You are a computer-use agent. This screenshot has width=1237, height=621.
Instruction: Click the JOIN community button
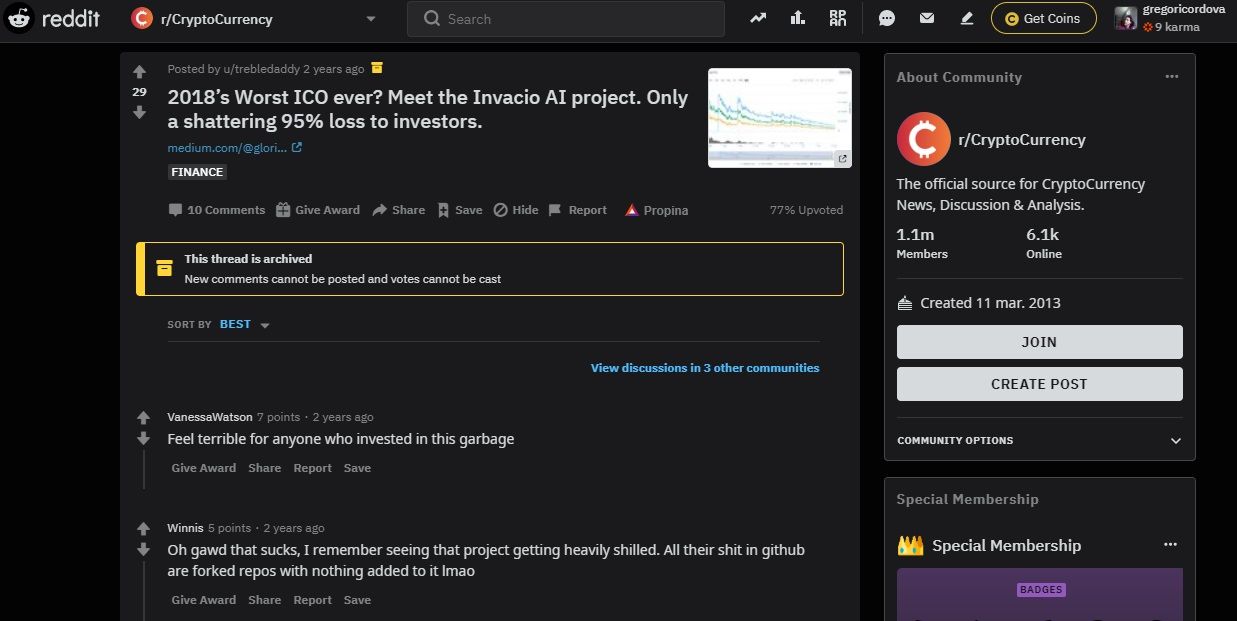pyautogui.click(x=1039, y=342)
